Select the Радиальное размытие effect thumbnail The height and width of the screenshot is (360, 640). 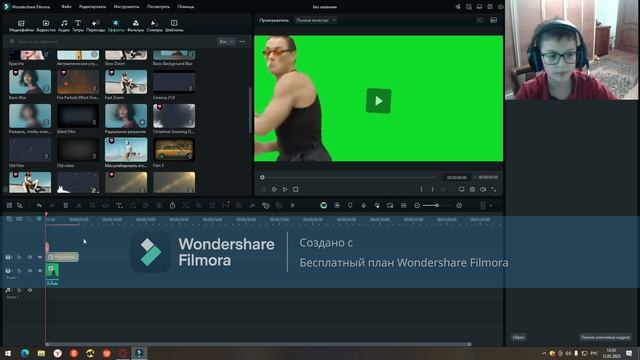[126, 116]
